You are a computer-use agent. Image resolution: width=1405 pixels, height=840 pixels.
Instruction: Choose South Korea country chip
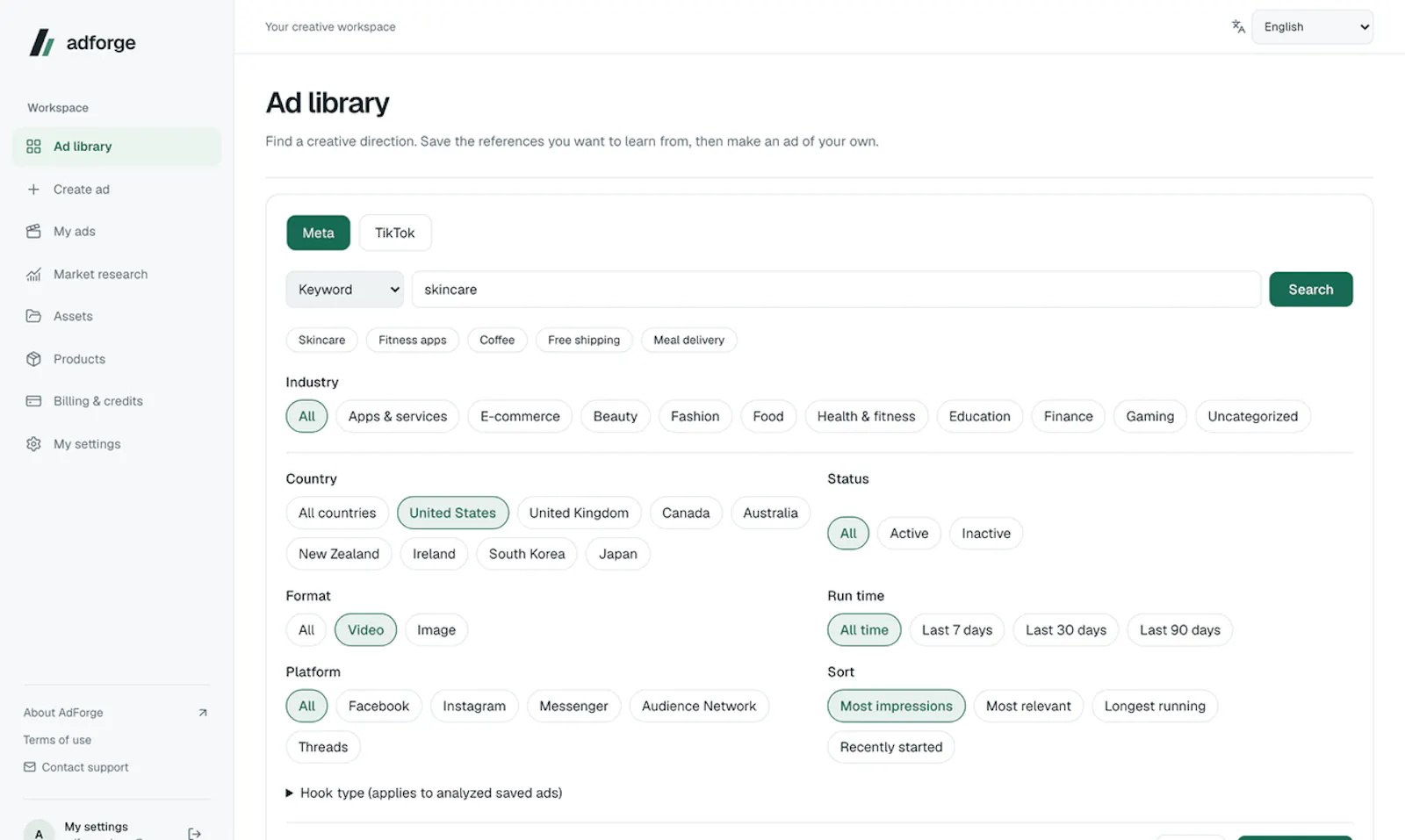tap(527, 554)
